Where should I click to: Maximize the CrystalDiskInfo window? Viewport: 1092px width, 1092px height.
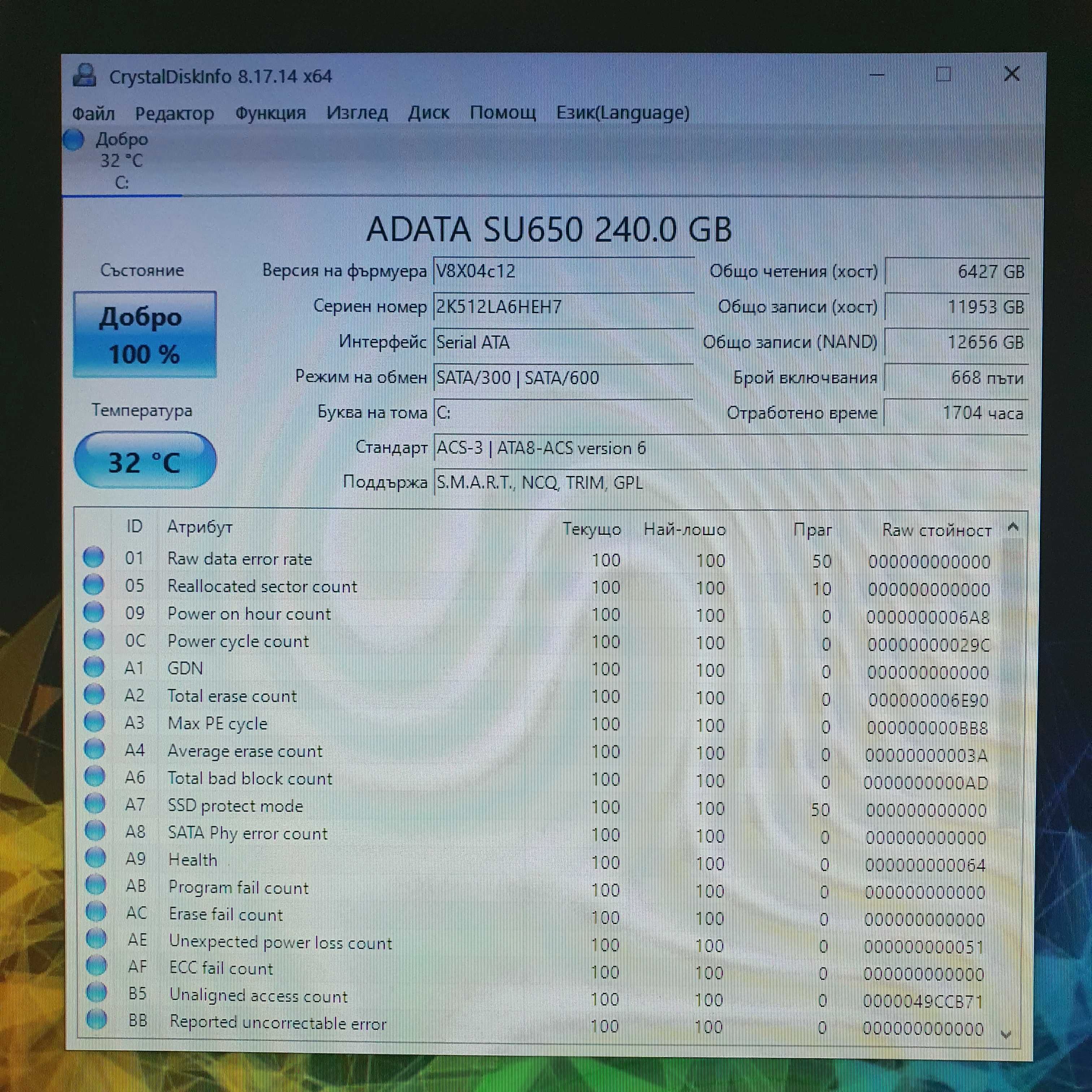(x=943, y=74)
